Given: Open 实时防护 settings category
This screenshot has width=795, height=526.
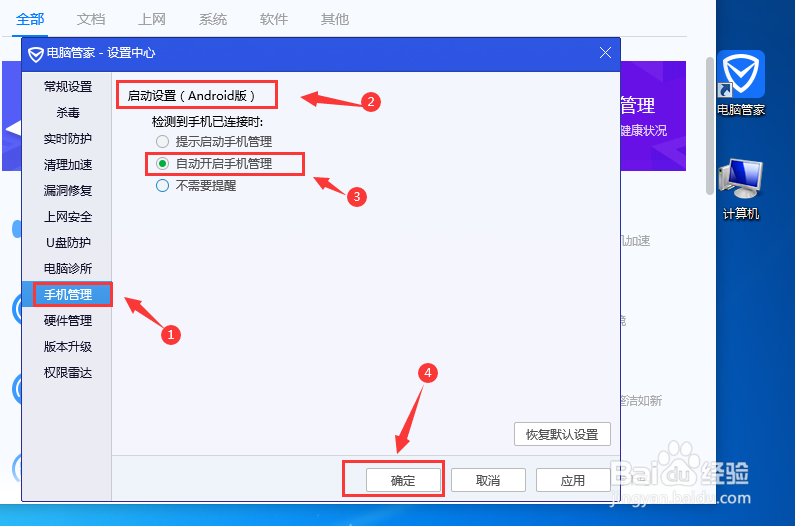Looking at the screenshot, I should (67, 138).
